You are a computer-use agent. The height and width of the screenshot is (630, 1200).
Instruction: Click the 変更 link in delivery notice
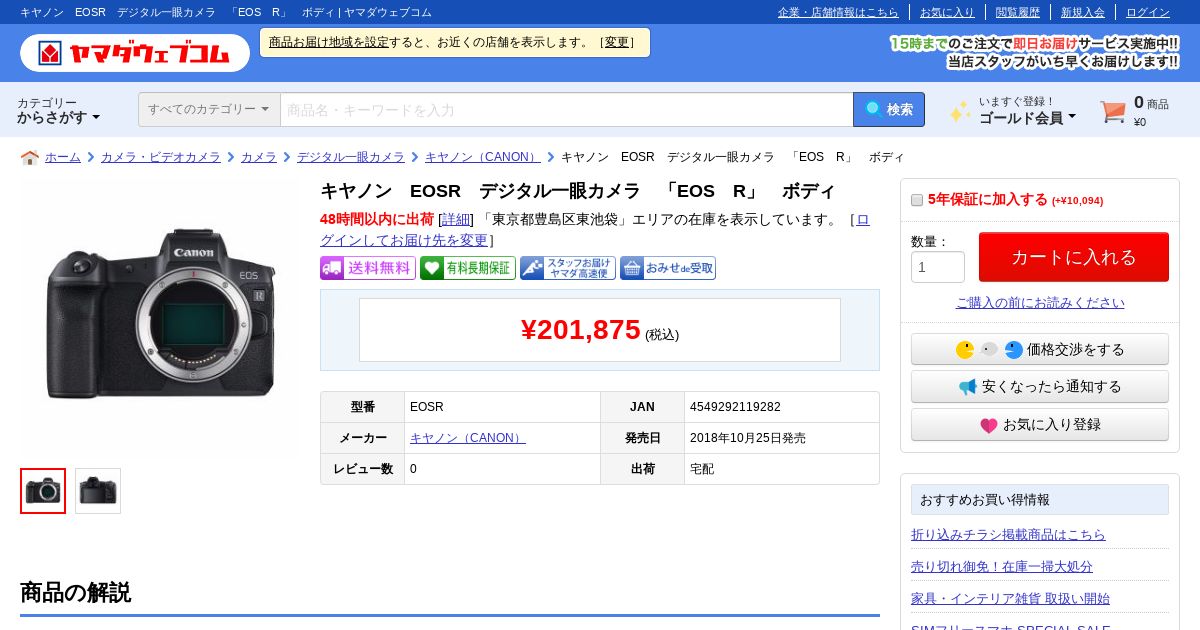[617, 42]
